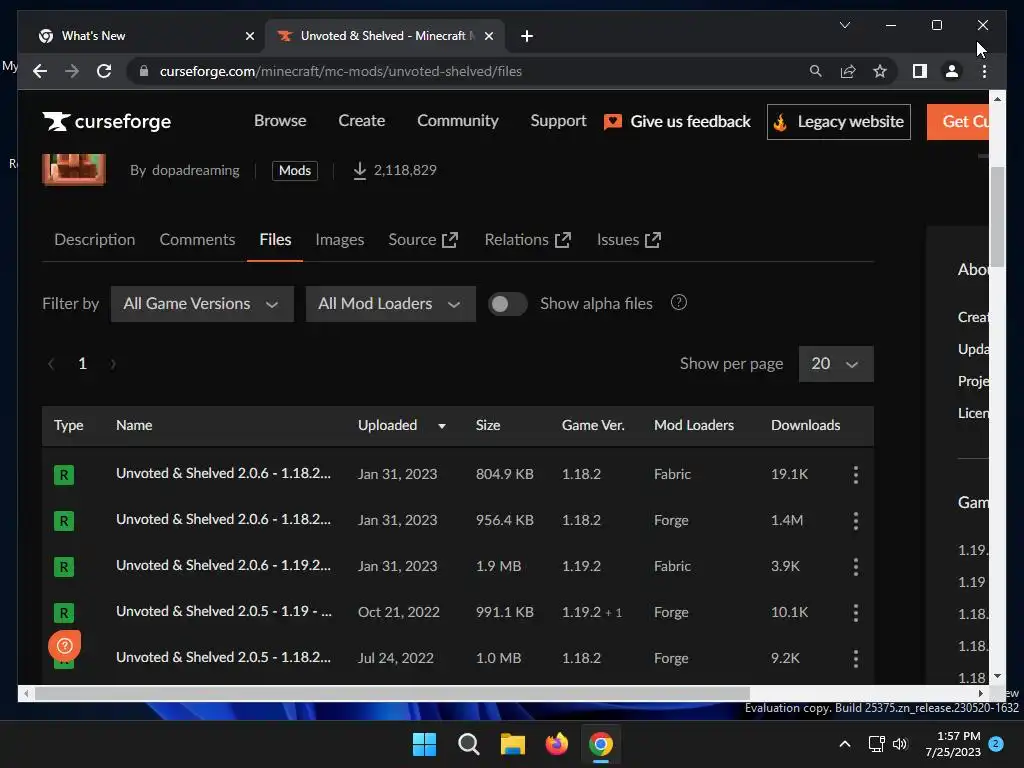This screenshot has height=768, width=1024.
Task: Expand All Game Versions filter
Action: (202, 304)
